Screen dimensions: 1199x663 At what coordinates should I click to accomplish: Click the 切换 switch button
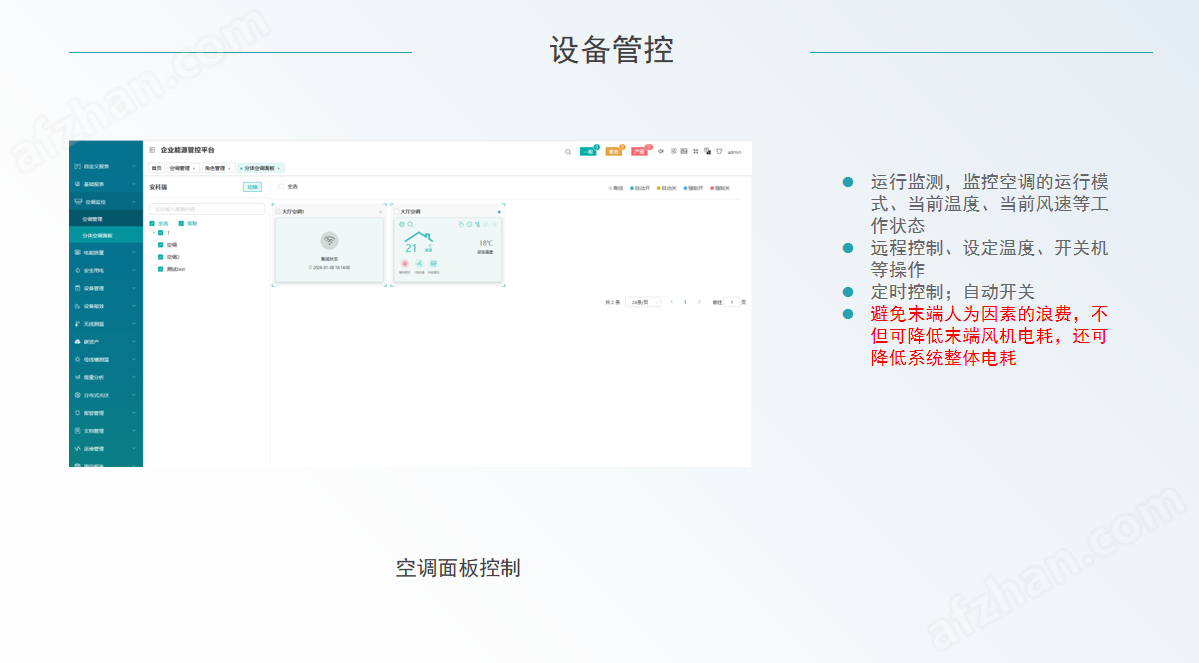252,187
